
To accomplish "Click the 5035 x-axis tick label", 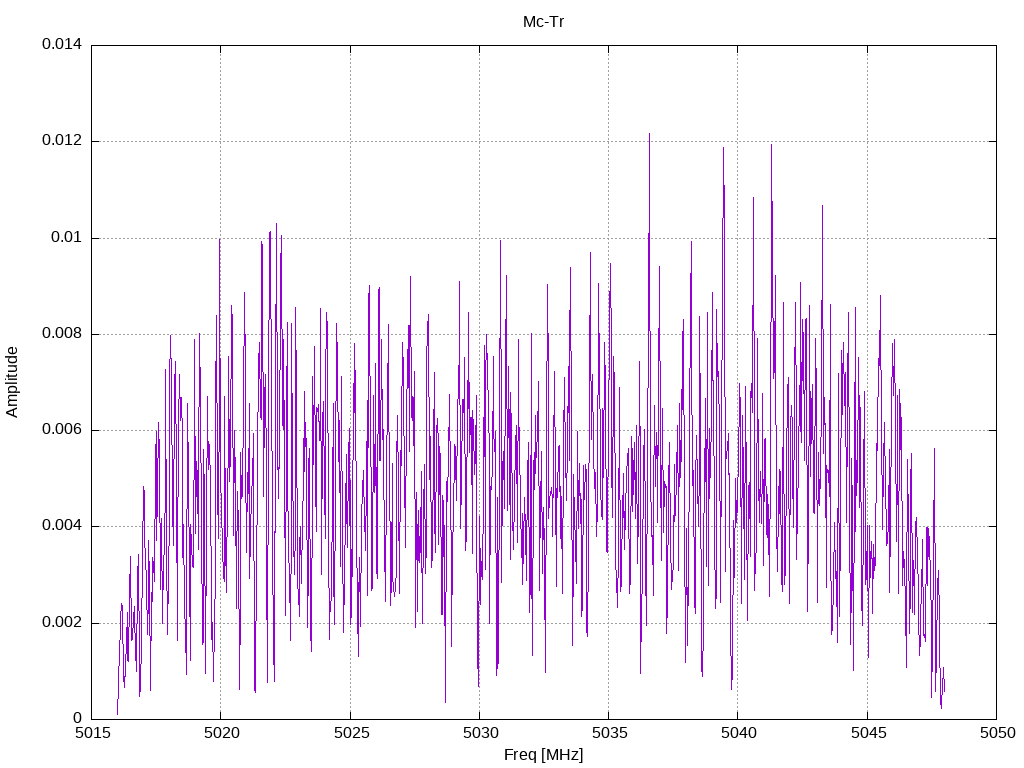I will (609, 733).
